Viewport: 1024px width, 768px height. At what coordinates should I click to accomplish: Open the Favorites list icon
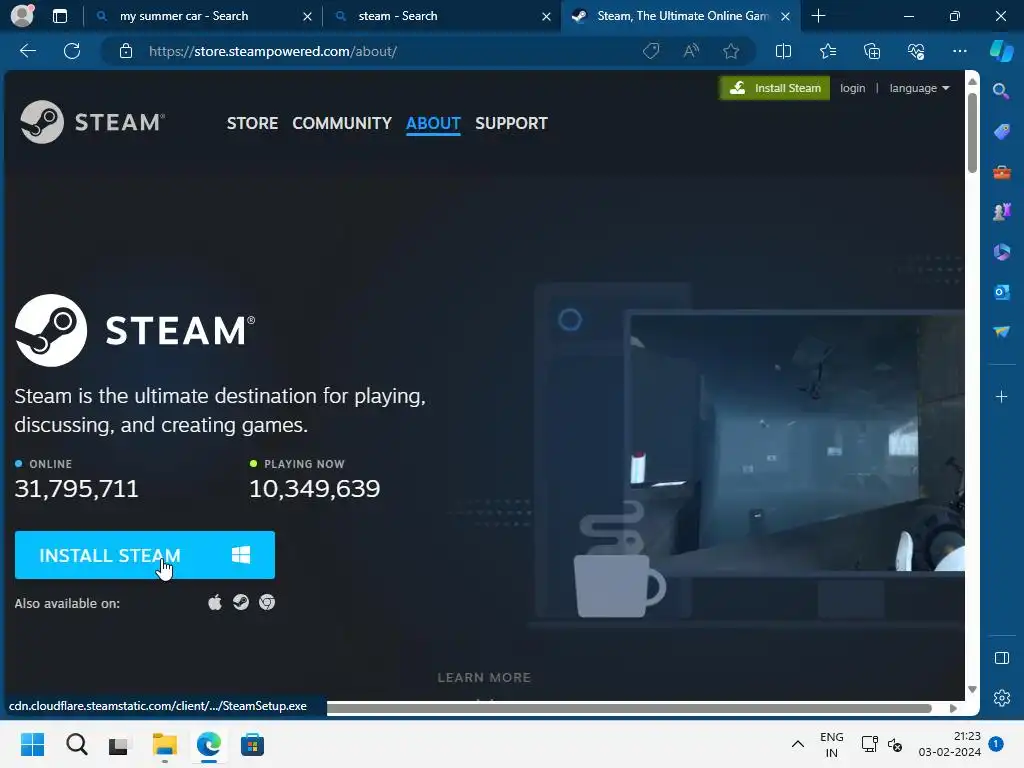point(827,51)
